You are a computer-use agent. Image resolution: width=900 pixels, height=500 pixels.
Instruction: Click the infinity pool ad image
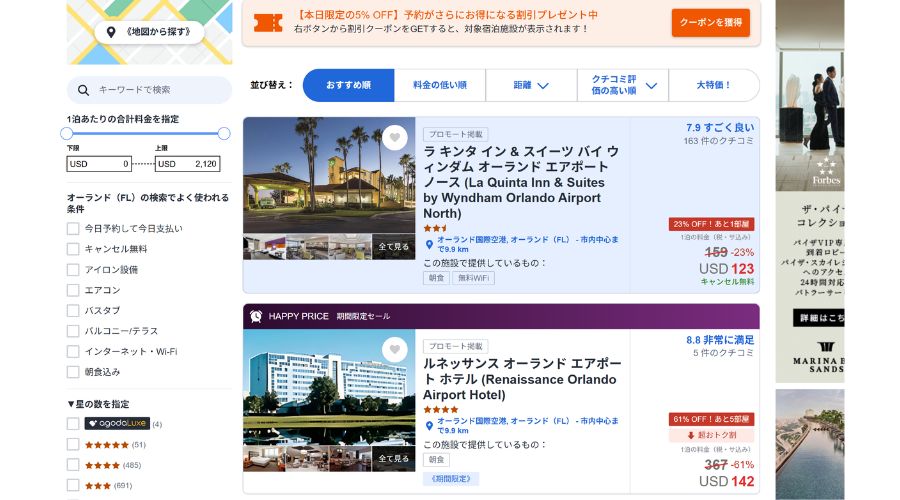tap(810, 444)
